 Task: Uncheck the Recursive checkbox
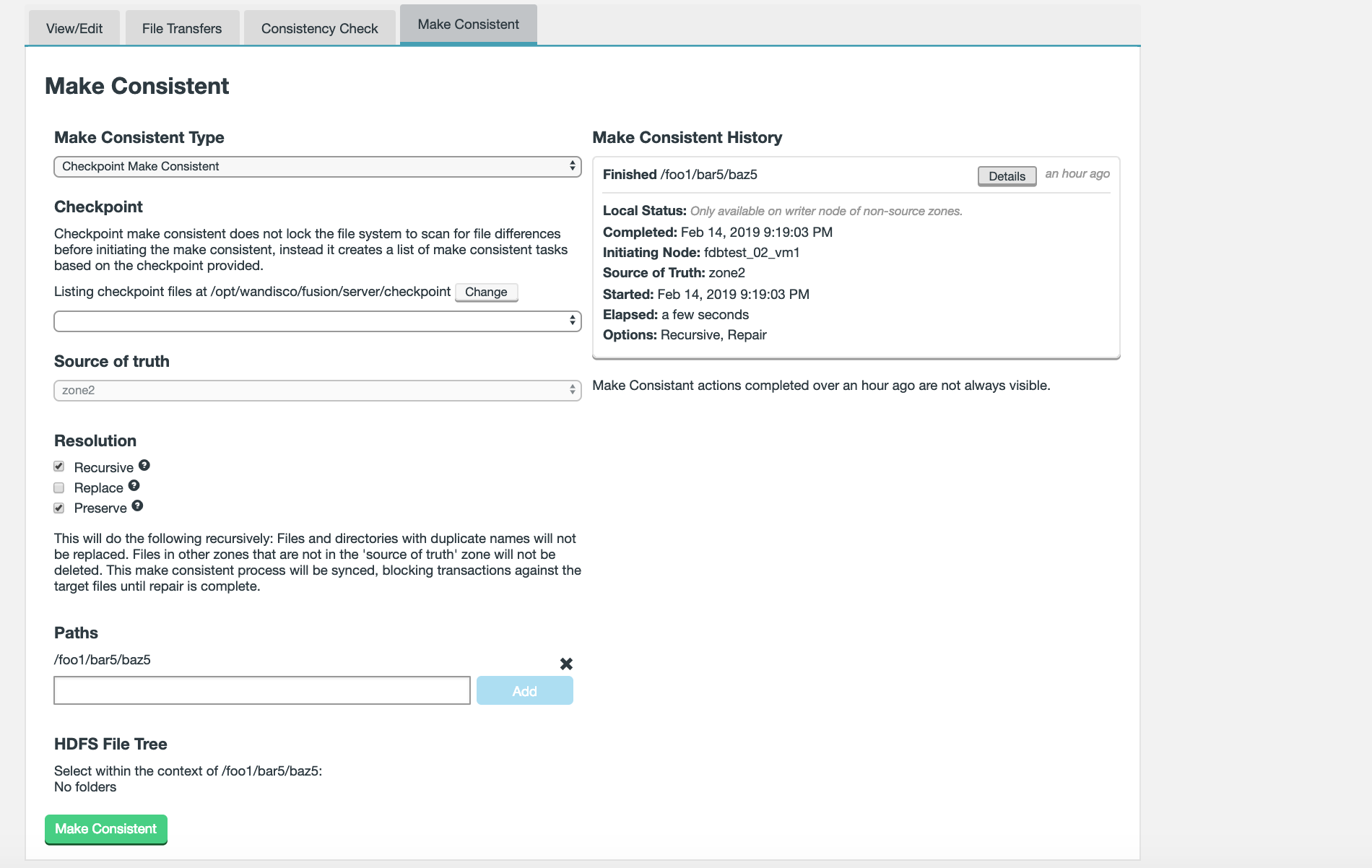[59, 466]
